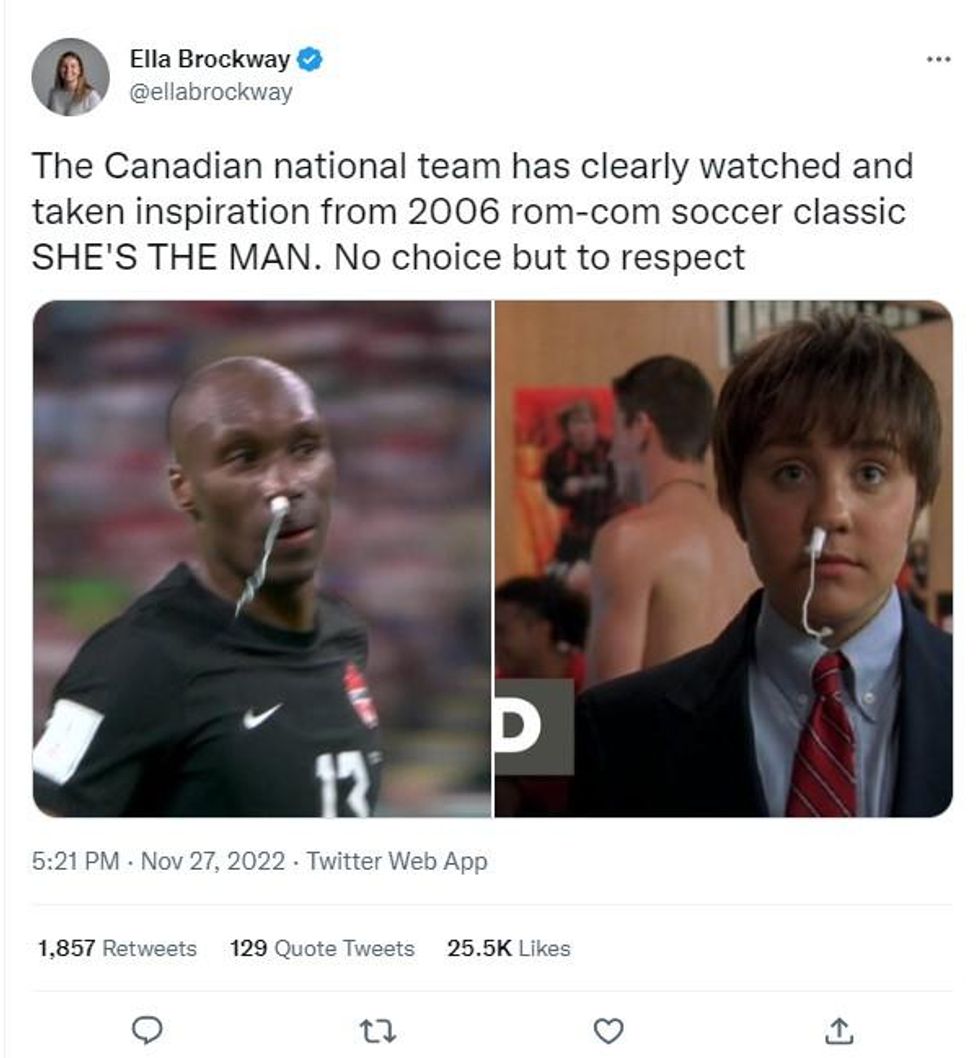The height and width of the screenshot is (1058, 980).
Task: Click the Nov 27, 2022 date
Action: click(213, 861)
